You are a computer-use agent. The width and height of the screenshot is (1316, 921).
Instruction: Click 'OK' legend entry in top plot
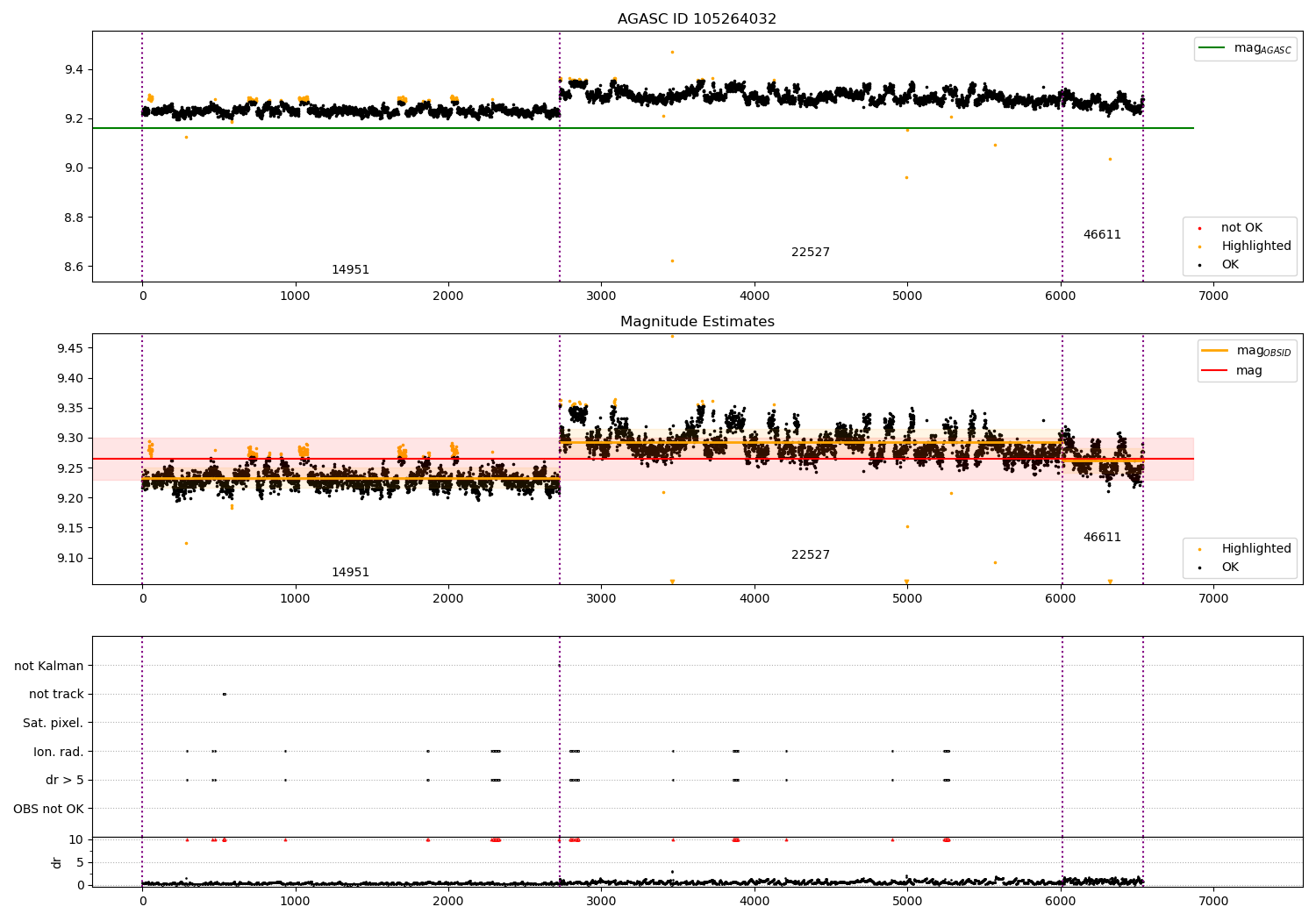[1218, 265]
